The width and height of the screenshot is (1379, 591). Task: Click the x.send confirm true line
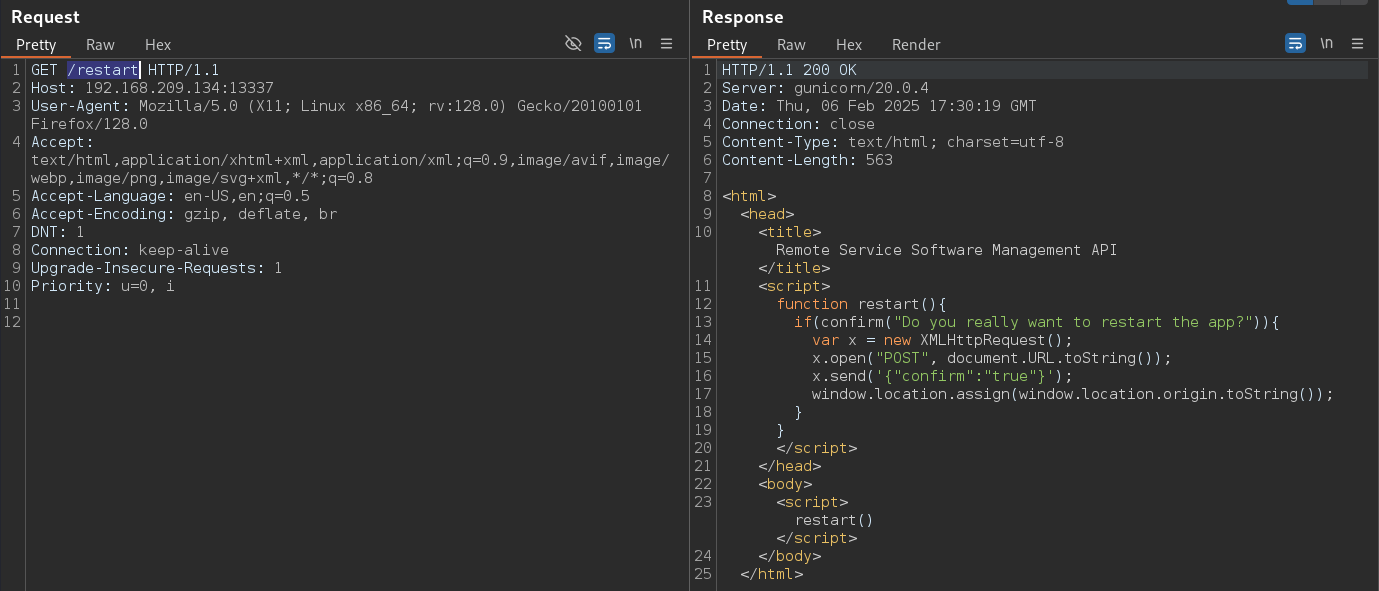941,376
